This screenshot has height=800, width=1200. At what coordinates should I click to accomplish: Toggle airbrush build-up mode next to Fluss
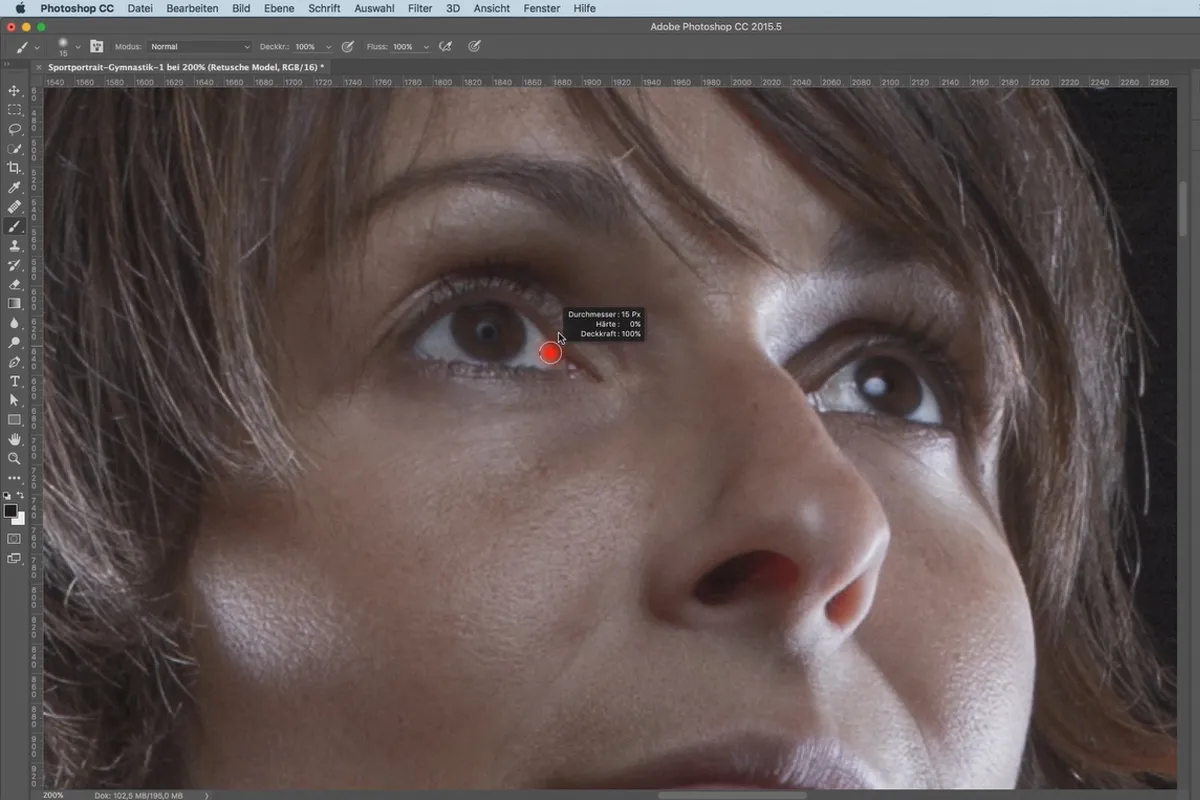[x=445, y=46]
